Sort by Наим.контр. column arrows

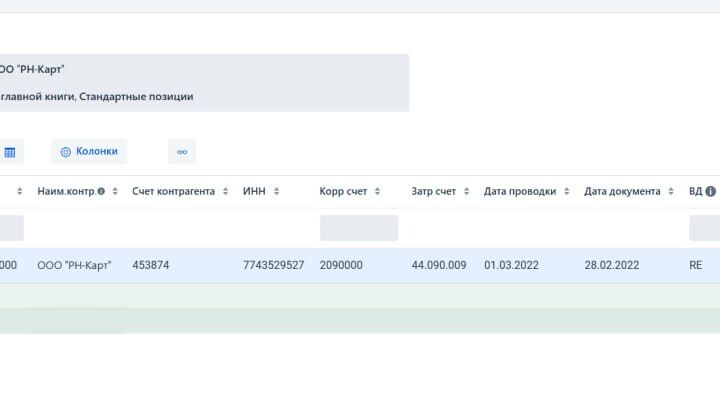[115, 191]
